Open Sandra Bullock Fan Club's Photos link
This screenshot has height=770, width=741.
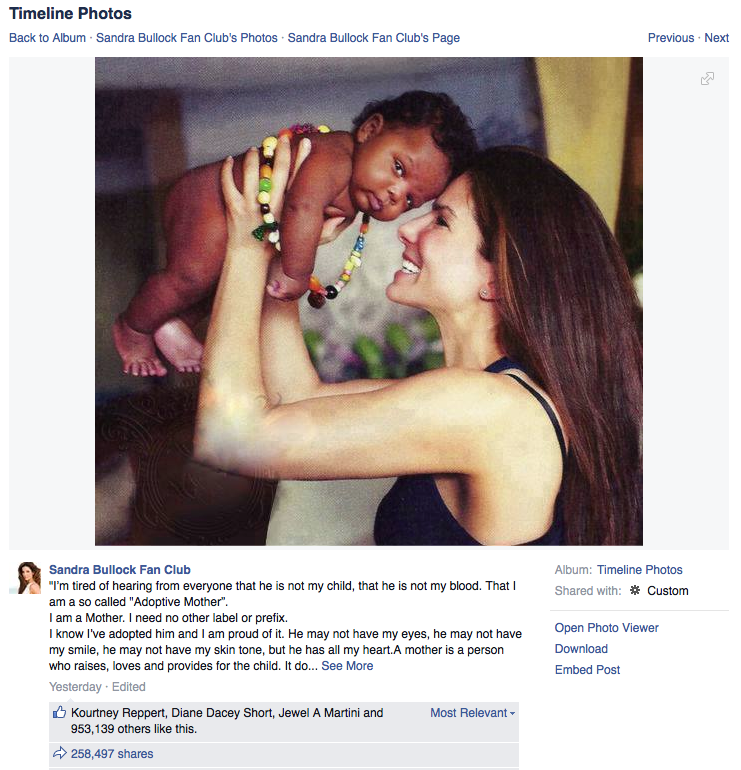coord(187,38)
